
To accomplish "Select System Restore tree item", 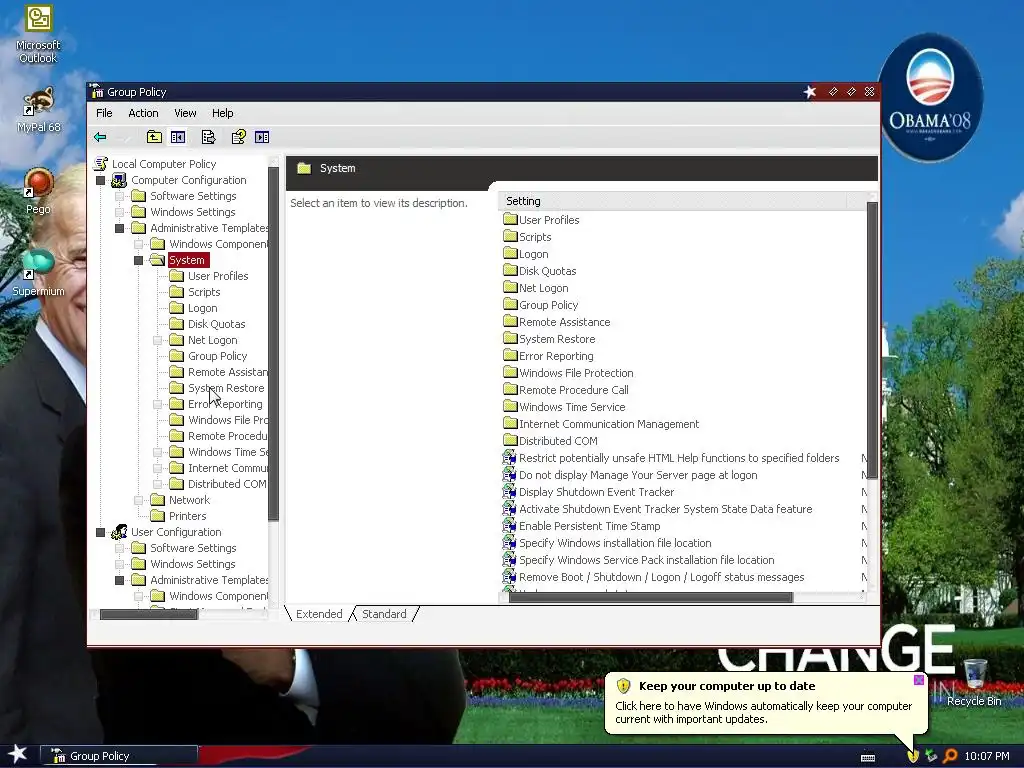I will pyautogui.click(x=225, y=388).
